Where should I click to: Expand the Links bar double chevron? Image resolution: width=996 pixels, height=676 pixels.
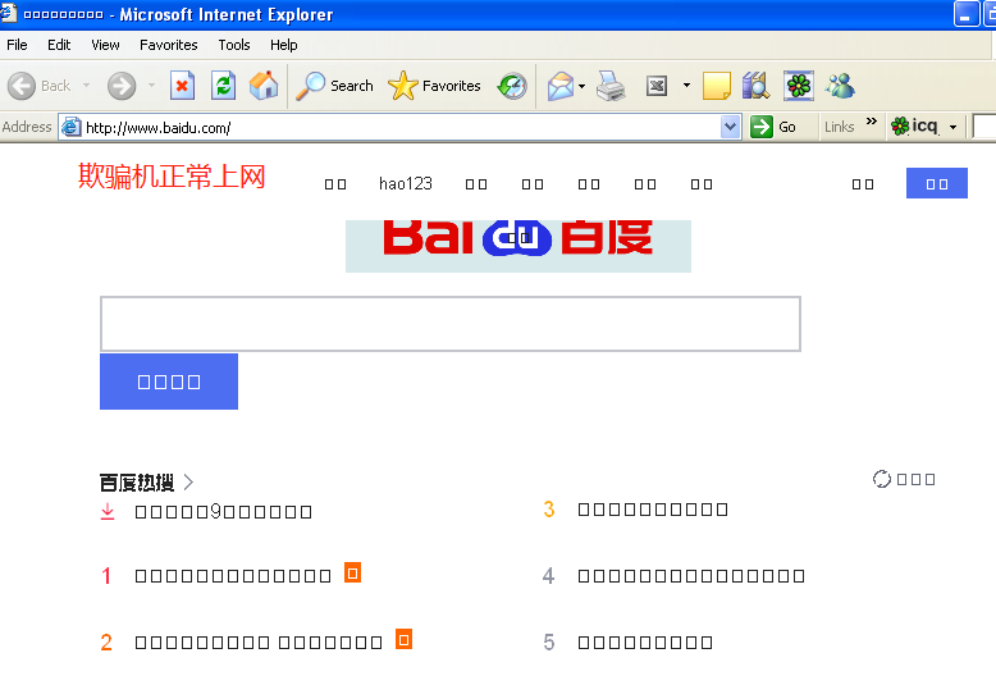coord(872,121)
